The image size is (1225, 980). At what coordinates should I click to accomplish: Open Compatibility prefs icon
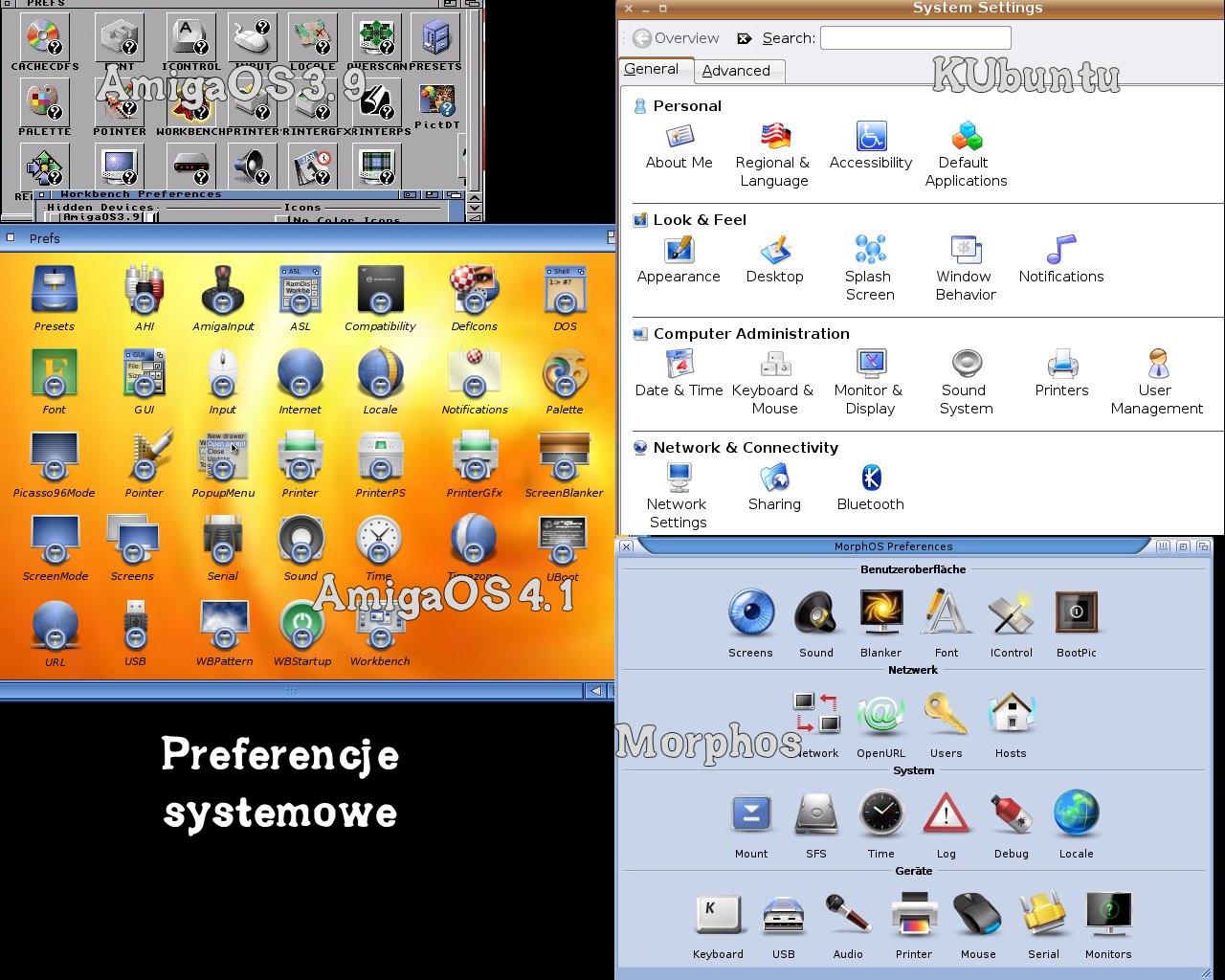click(380, 290)
